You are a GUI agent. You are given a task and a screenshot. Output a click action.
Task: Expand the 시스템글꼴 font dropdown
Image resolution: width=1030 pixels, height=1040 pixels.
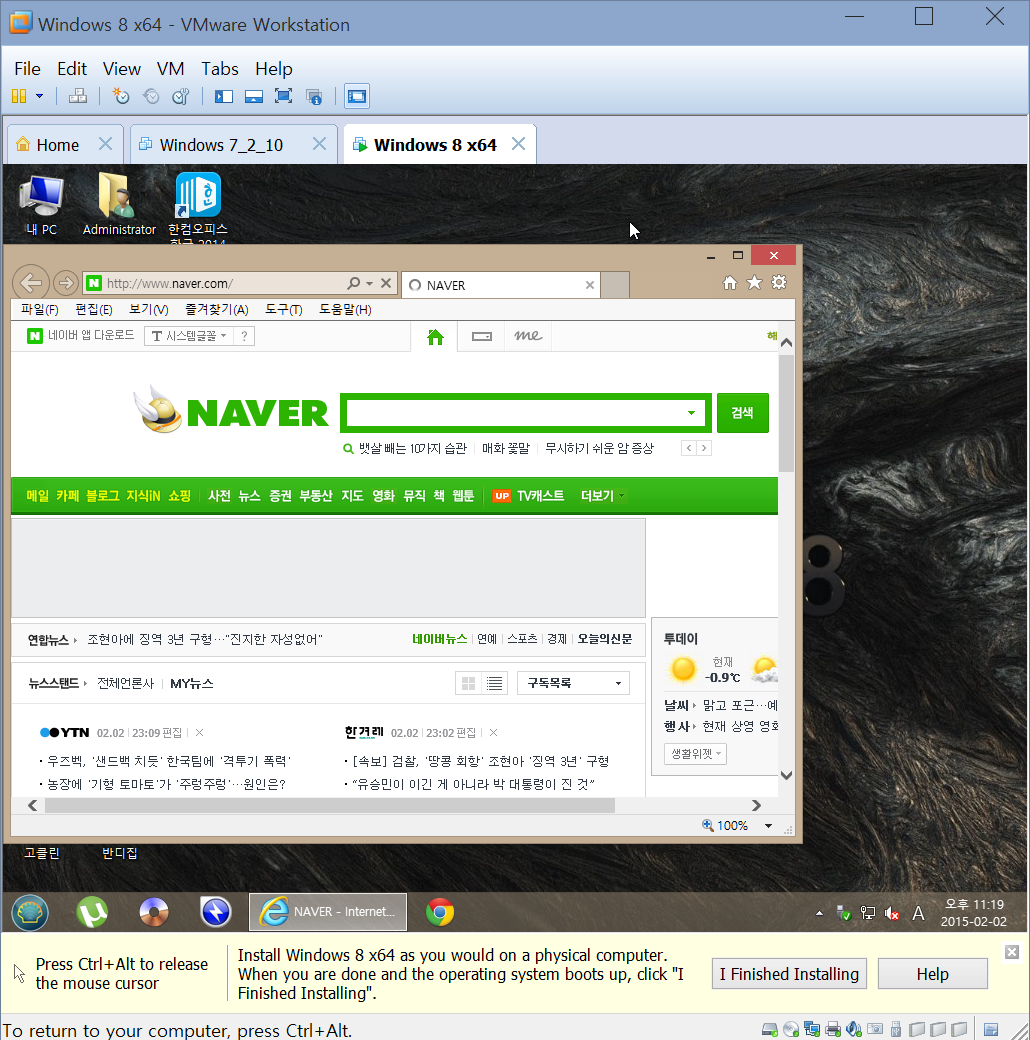[x=190, y=336]
